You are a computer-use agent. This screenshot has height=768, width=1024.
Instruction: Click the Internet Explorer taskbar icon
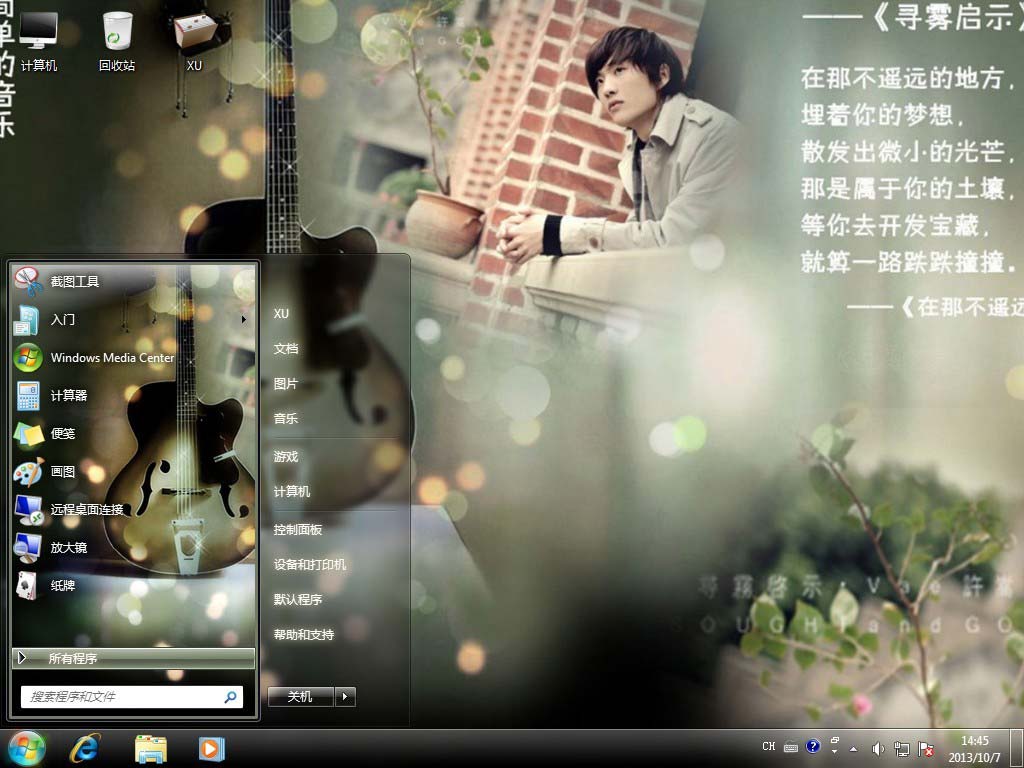85,748
